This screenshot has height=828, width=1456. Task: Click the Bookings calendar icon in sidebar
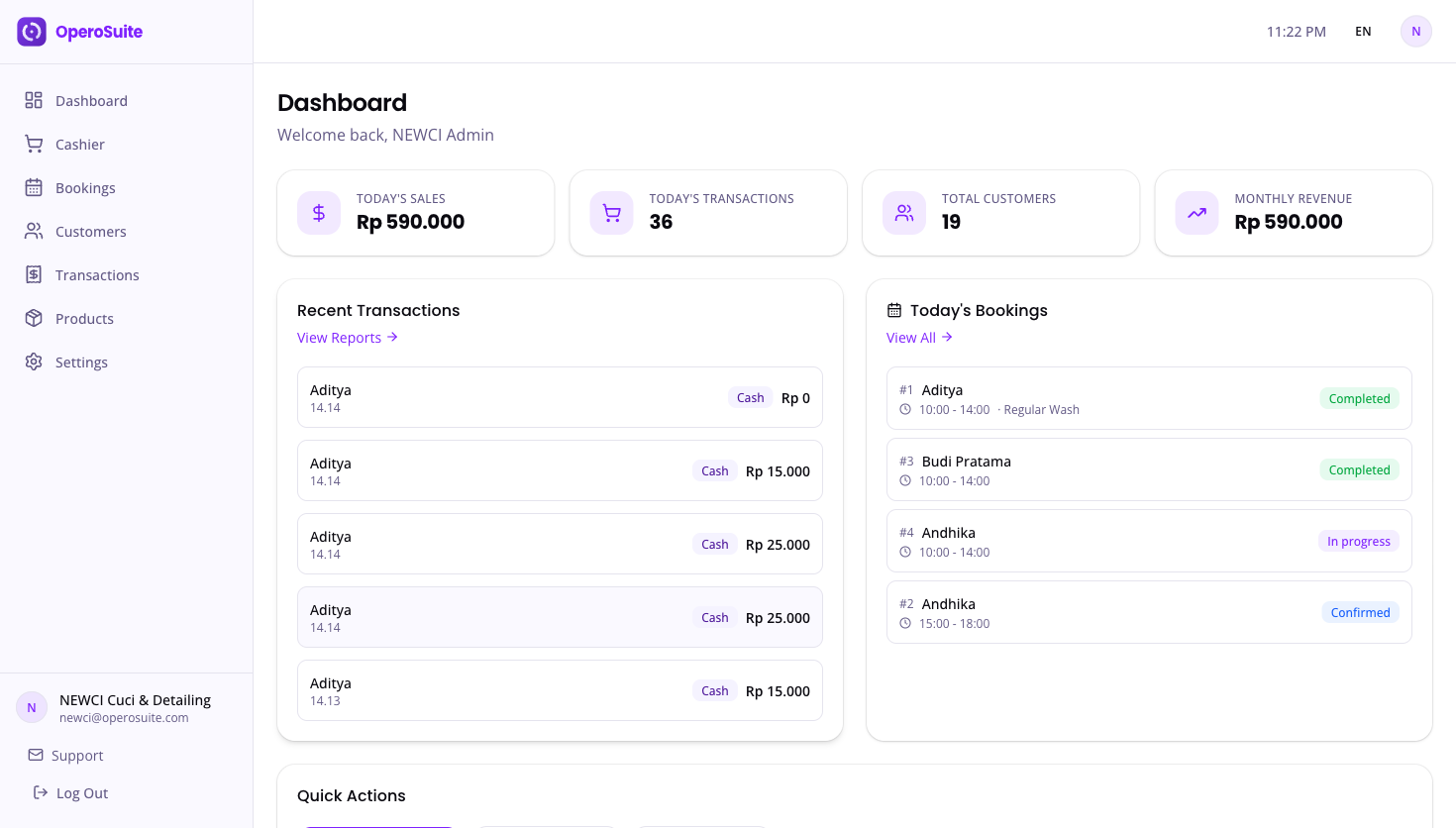(33, 187)
